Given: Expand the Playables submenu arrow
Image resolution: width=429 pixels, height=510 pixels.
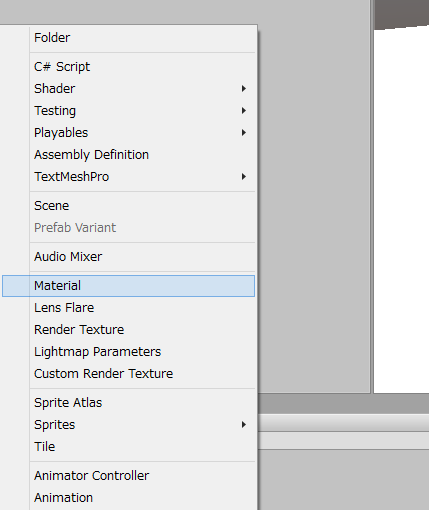Looking at the screenshot, I should tap(244, 133).
